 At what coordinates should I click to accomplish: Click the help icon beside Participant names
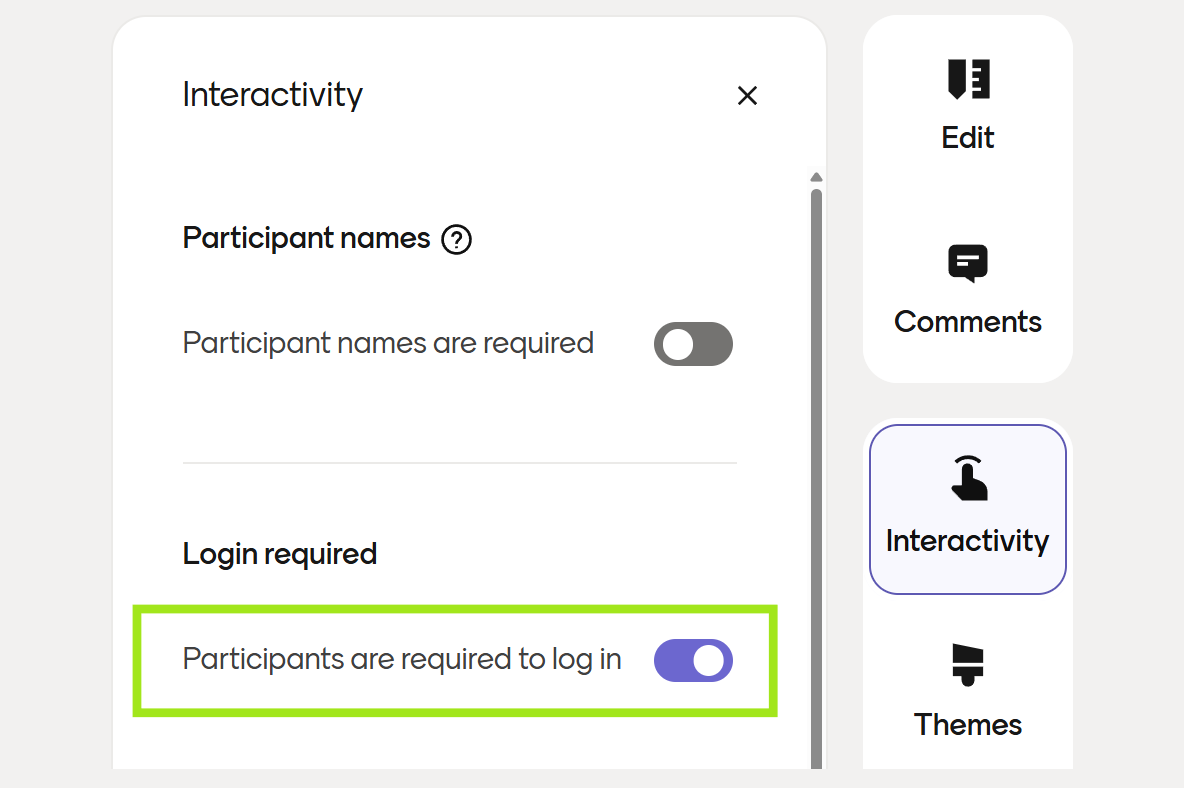[456, 239]
